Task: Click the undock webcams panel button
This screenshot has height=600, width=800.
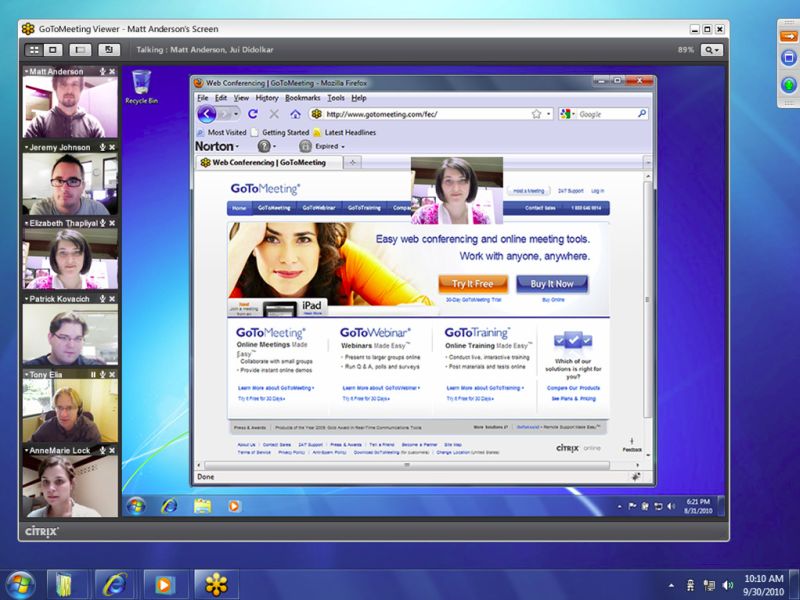Action: [109, 50]
